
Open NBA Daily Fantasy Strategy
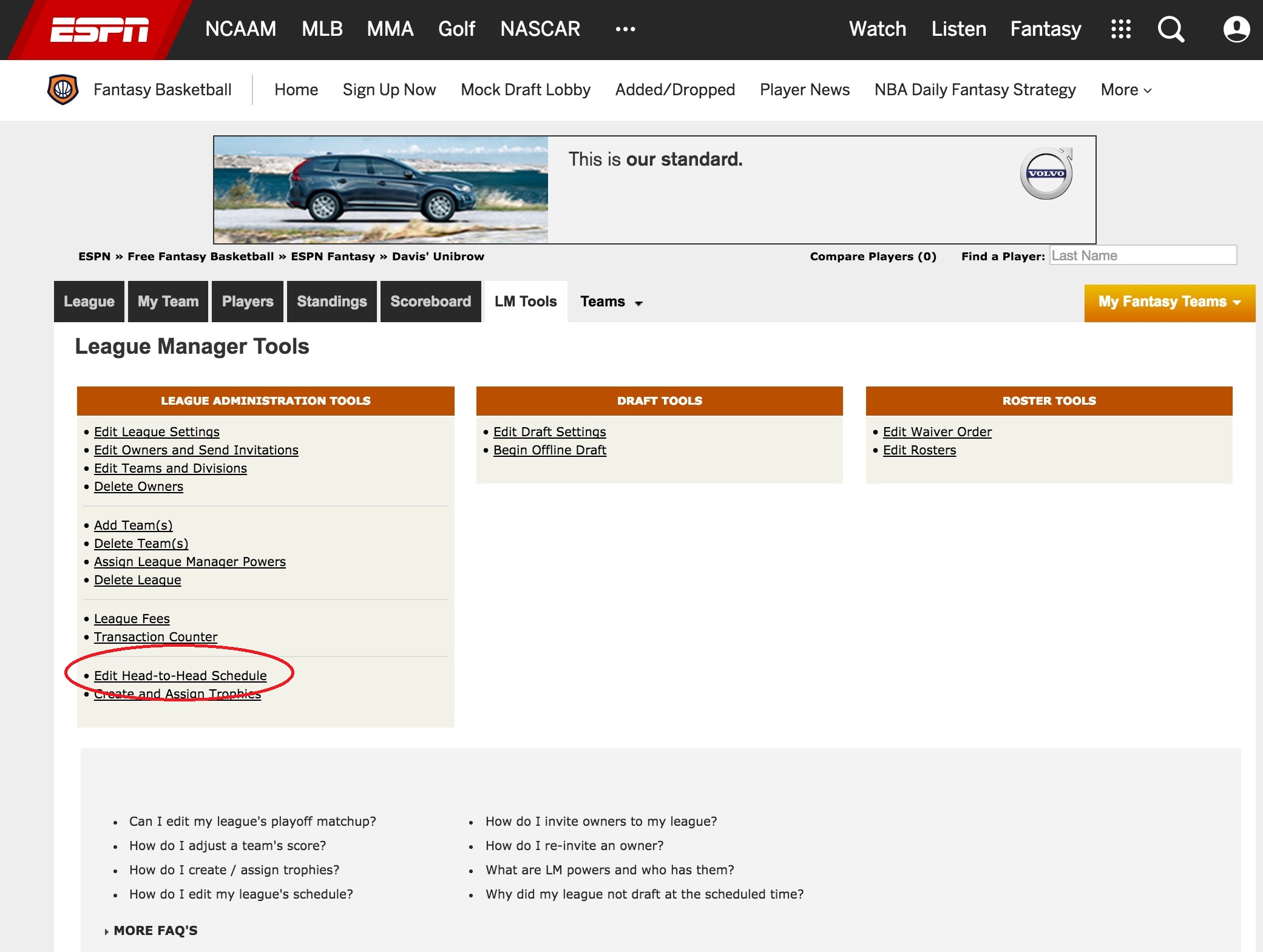coord(975,90)
